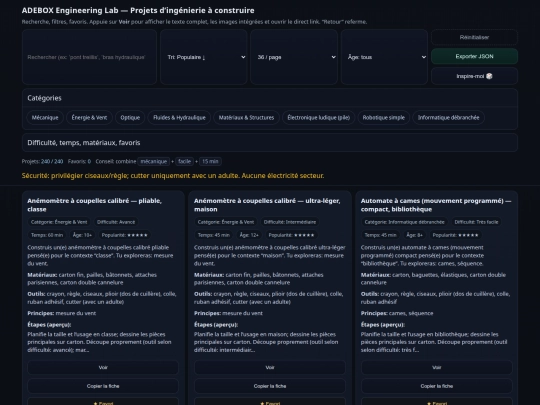The image size is (540, 405).
Task: Click Exporter JSON button
Action: [474, 56]
